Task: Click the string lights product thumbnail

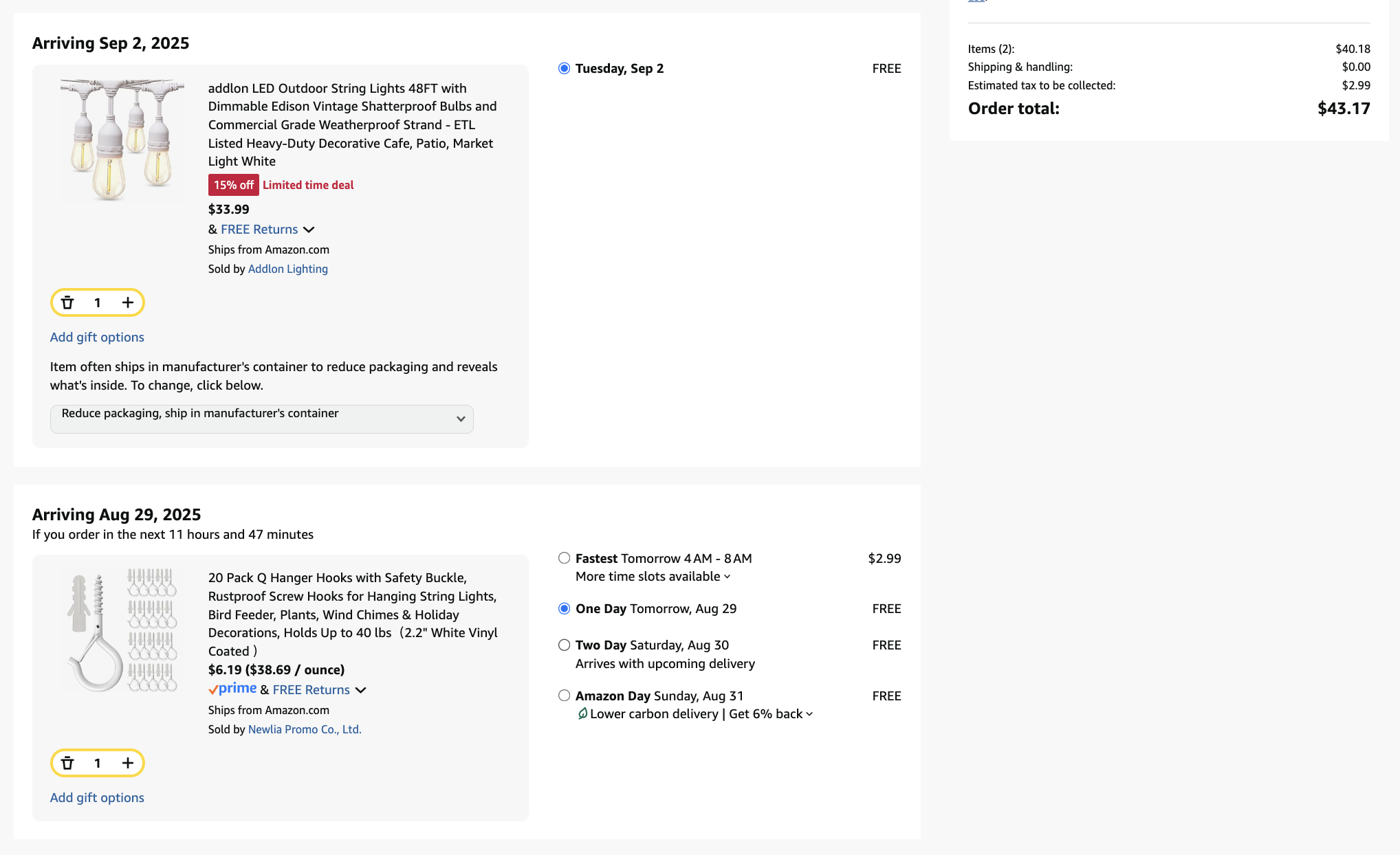Action: [x=122, y=140]
